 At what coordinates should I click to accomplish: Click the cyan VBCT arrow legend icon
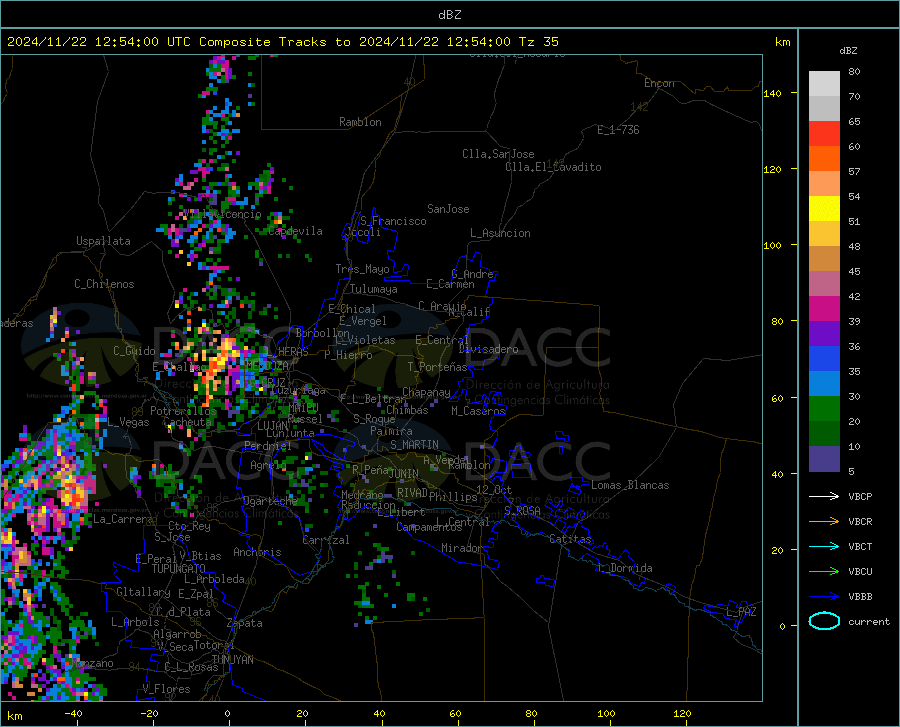pyautogui.click(x=824, y=546)
